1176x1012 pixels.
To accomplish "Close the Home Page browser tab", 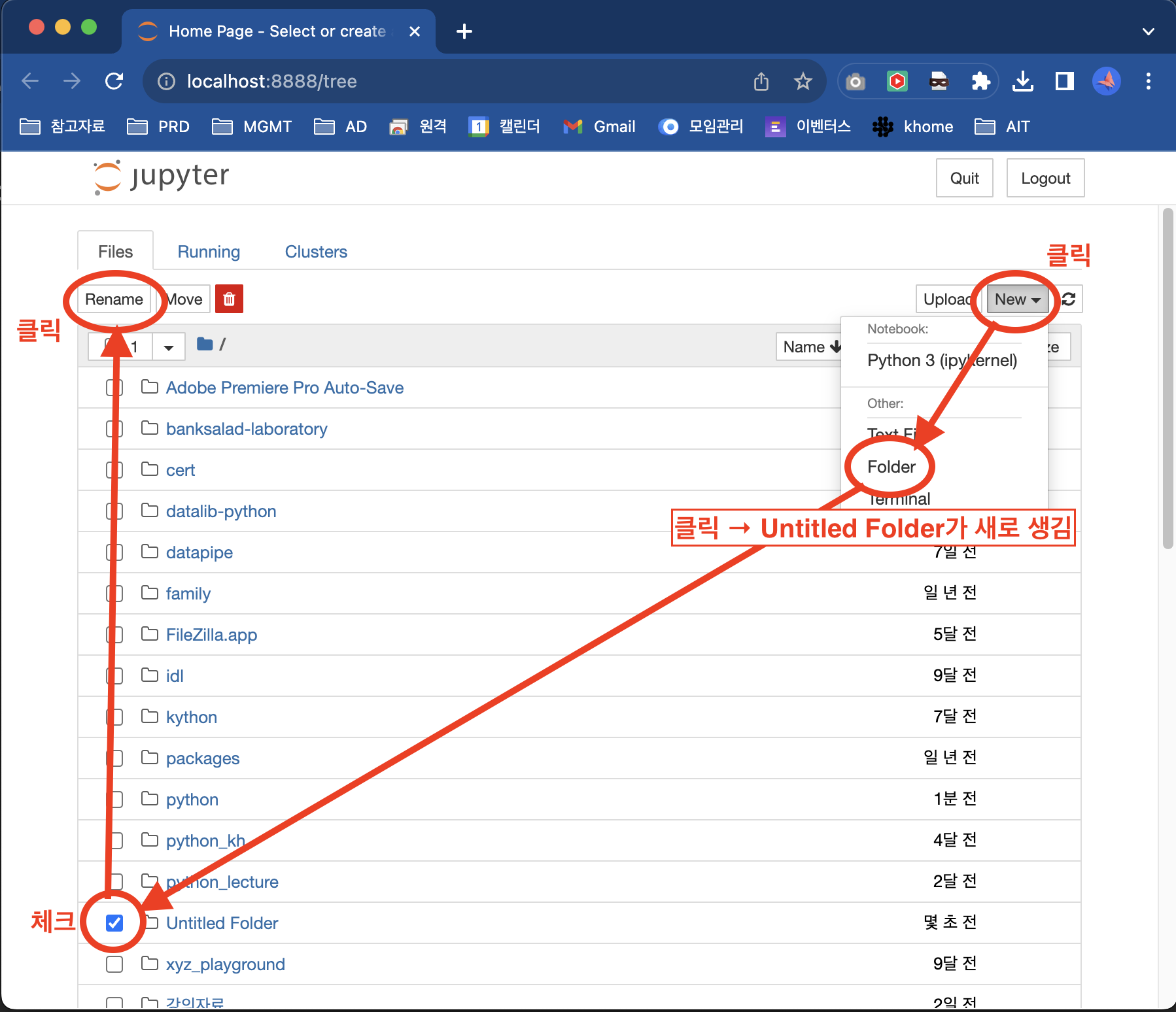I will click(x=414, y=31).
